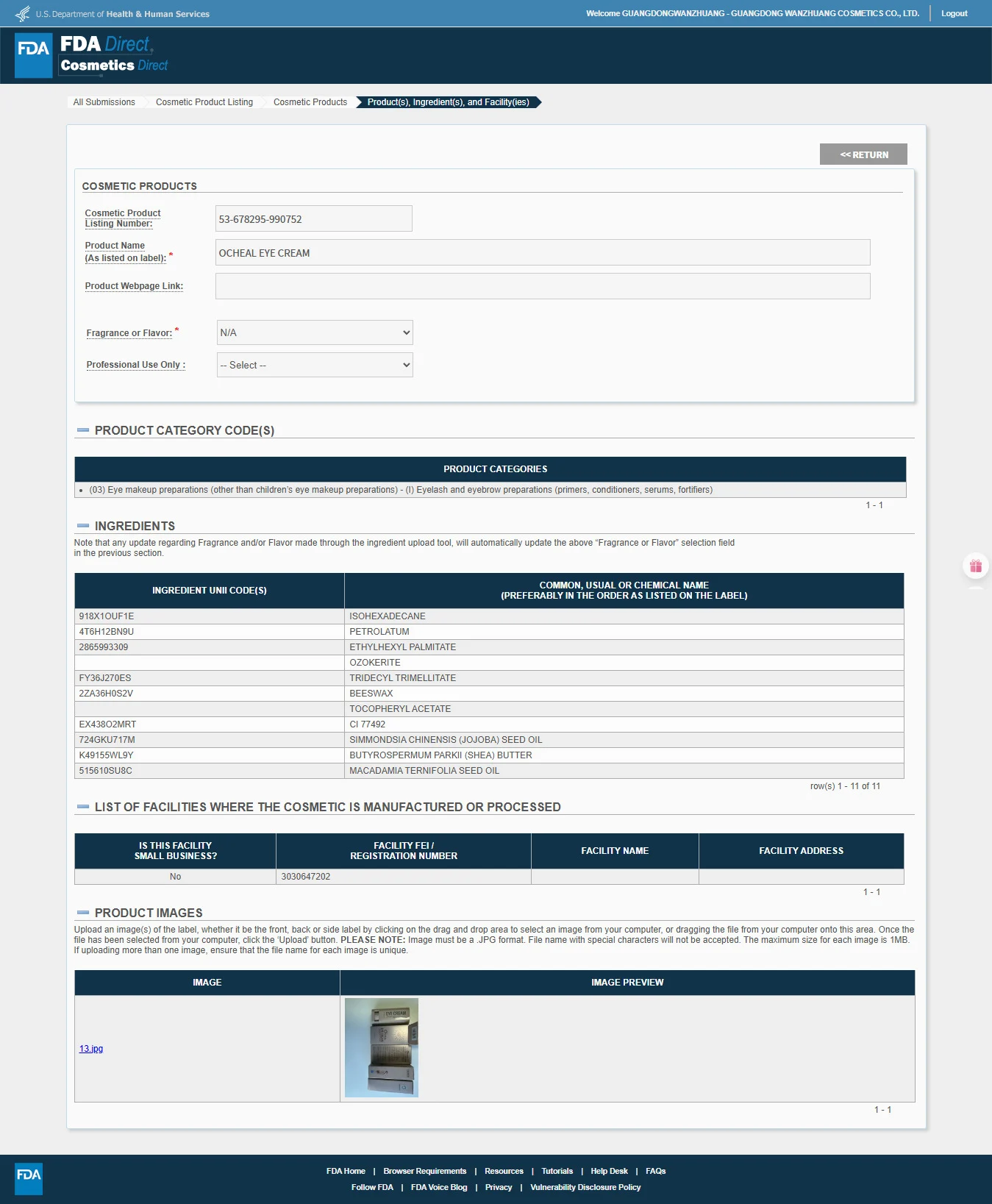Screen dimensions: 992x1204
Task: Collapse Product Category Code(s) section
Action: 83,430
